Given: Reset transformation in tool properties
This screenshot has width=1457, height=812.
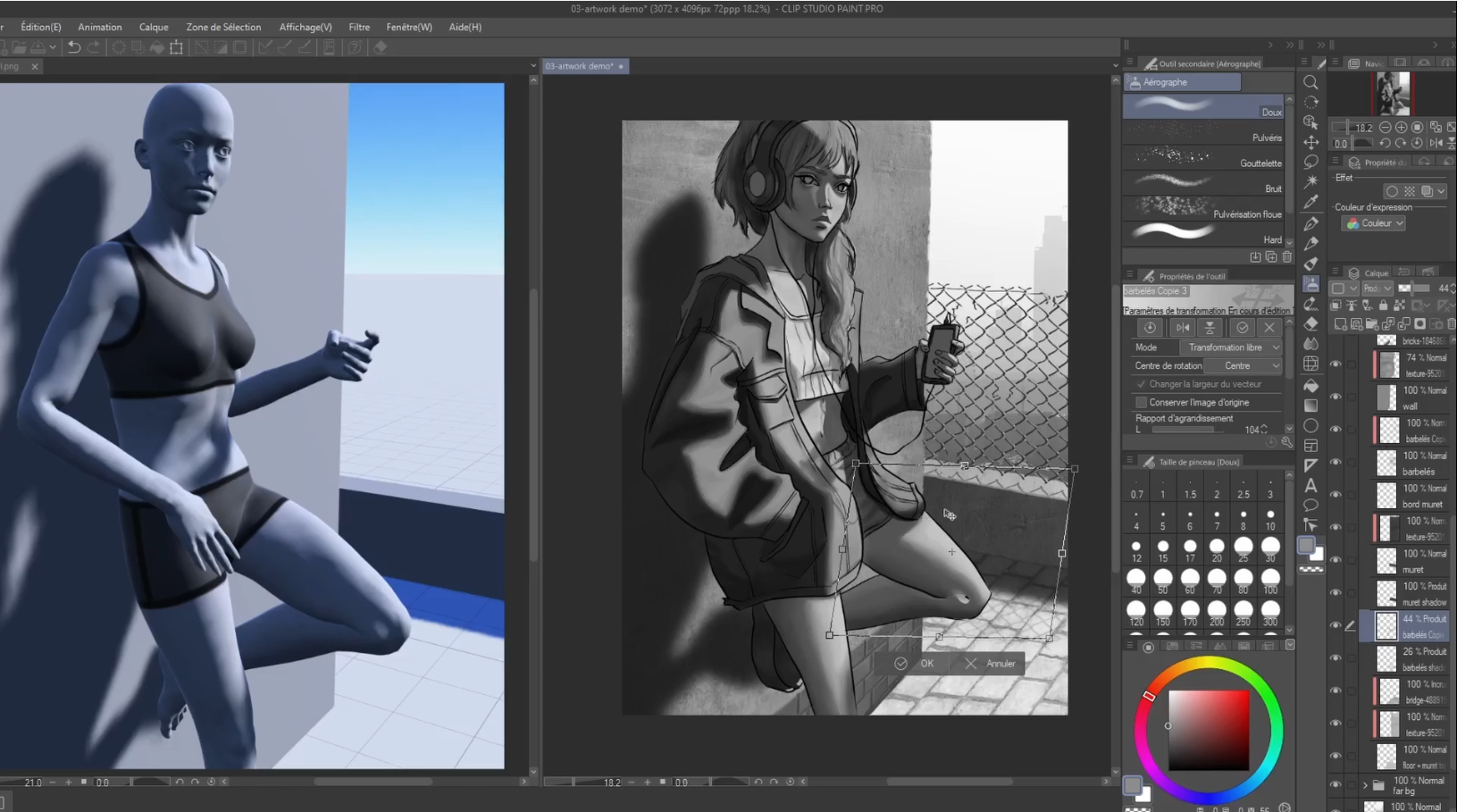Looking at the screenshot, I should coord(1150,328).
